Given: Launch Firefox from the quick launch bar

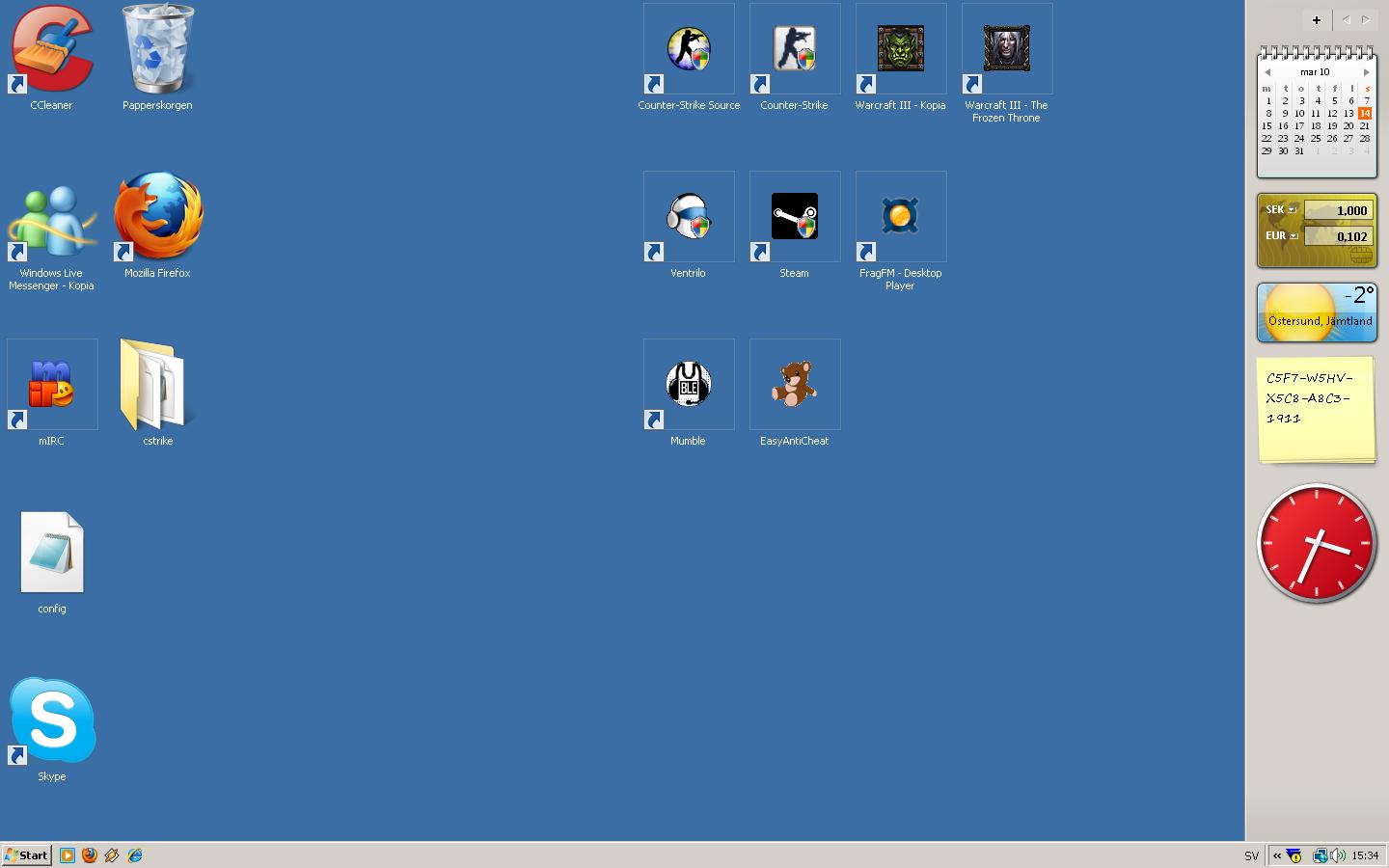Looking at the screenshot, I should [90, 855].
